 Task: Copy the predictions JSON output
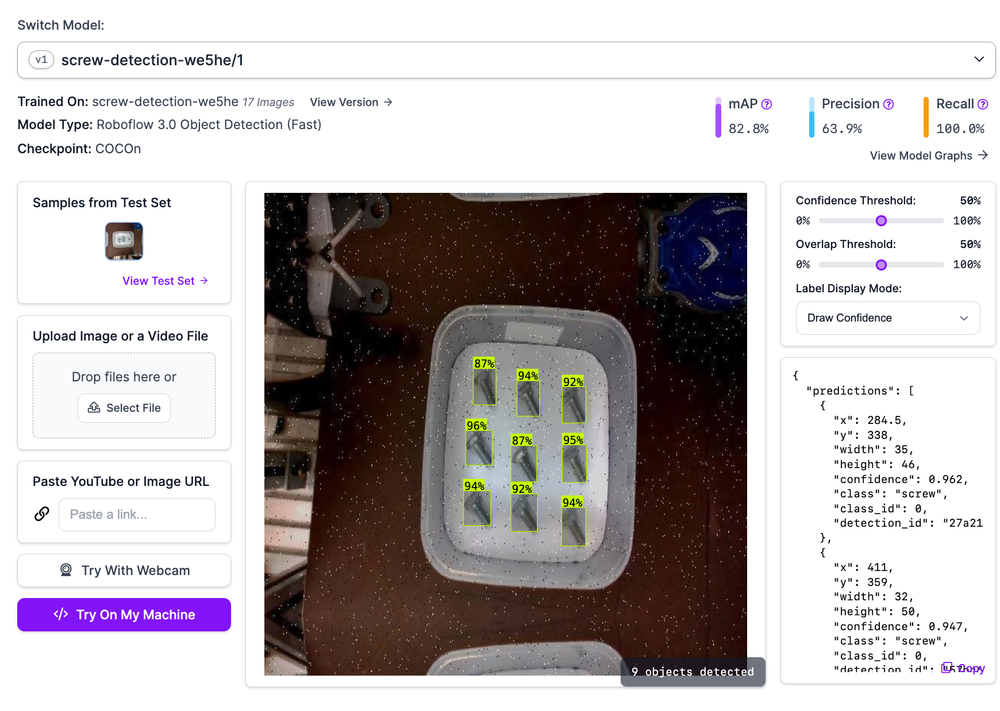point(961,668)
